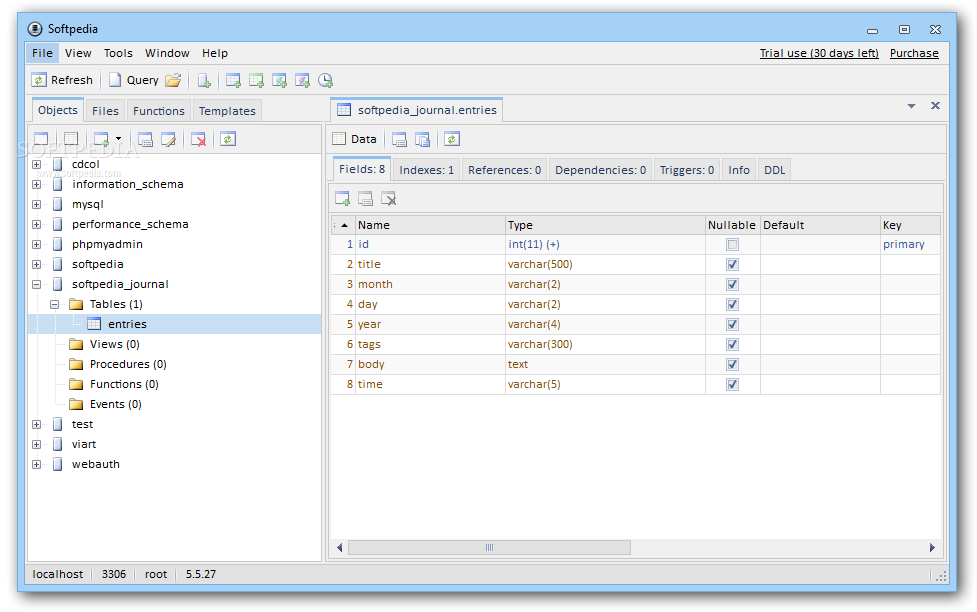Open dropdown arrow next to new object icon
The height and width of the screenshot is (612, 977).
[118, 139]
